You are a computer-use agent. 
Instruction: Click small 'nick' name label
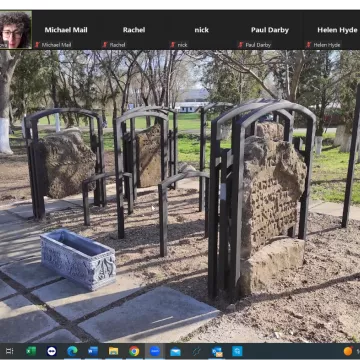pos(182,45)
